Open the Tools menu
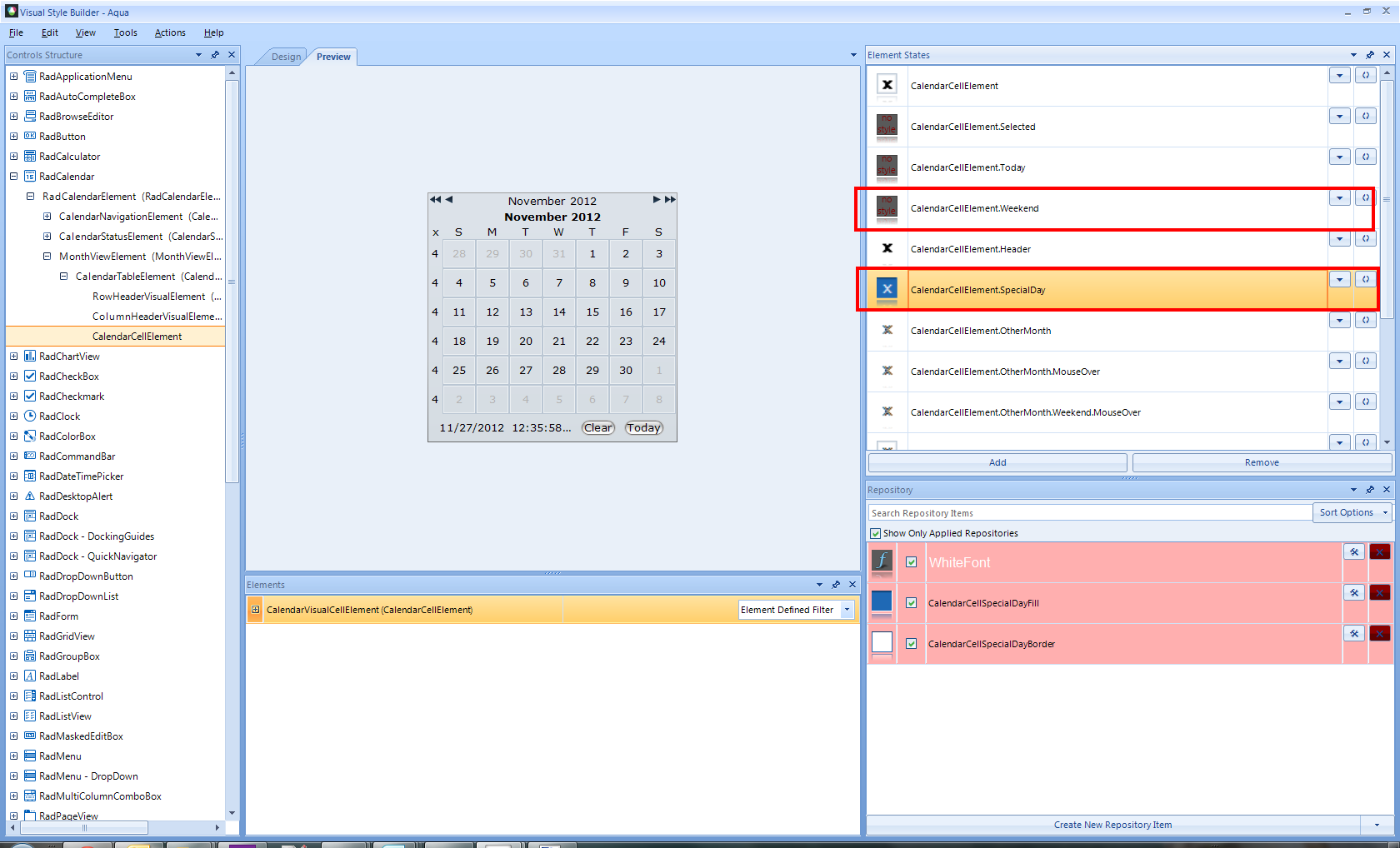1400x848 pixels. [x=126, y=32]
